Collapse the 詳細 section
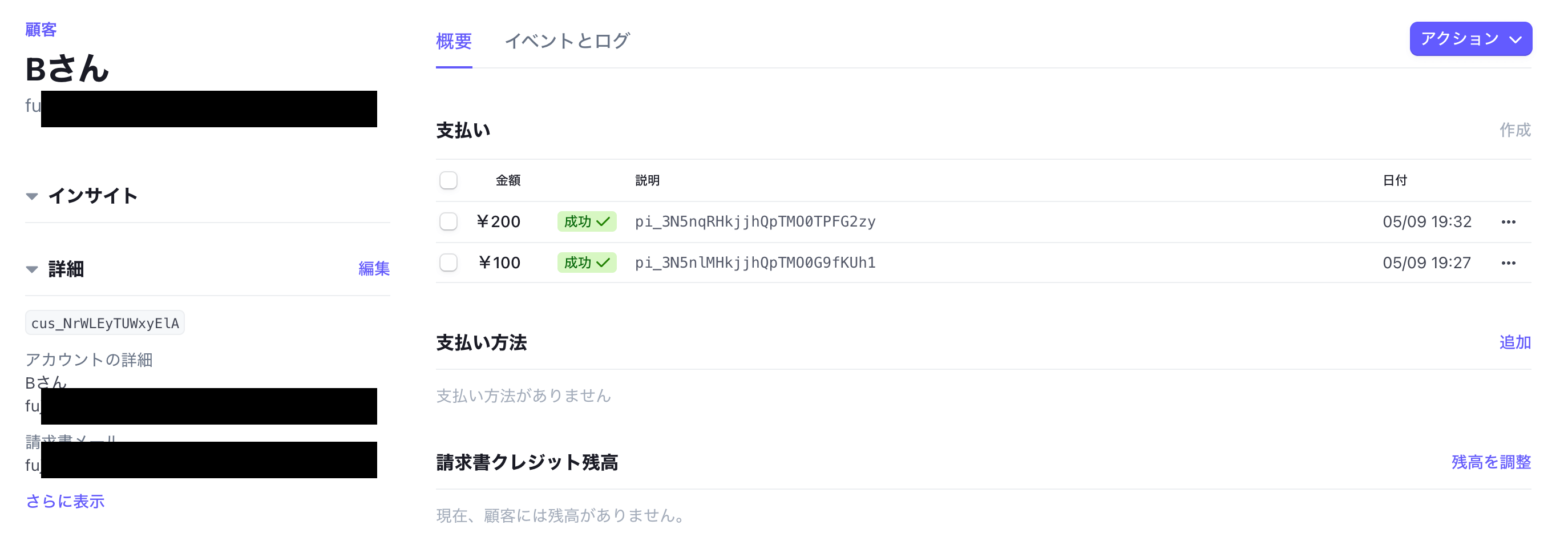 [33, 269]
